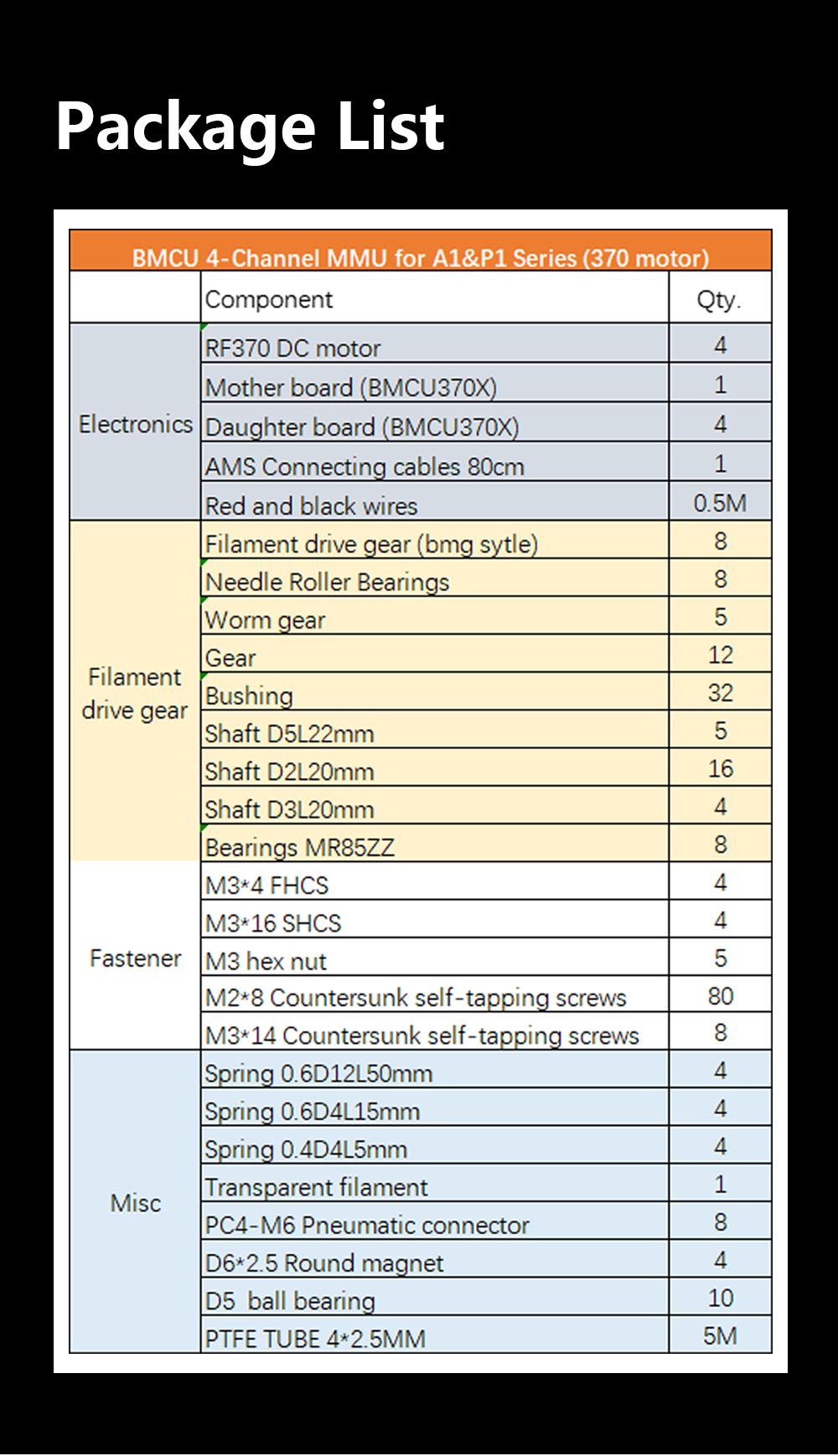The height and width of the screenshot is (1456, 838).
Task: Click the Fastener category cell
Action: tap(135, 956)
